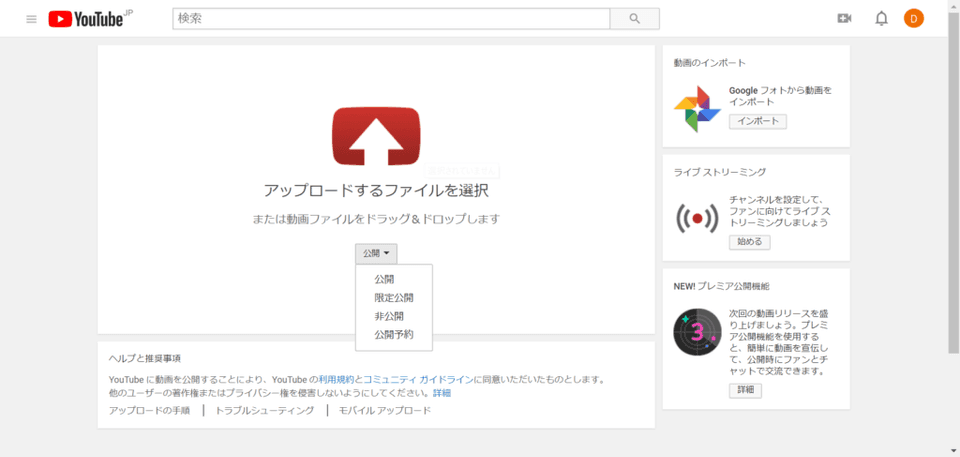Collapse the 公開 privacy dropdown
This screenshot has height=457, width=960.
[376, 254]
